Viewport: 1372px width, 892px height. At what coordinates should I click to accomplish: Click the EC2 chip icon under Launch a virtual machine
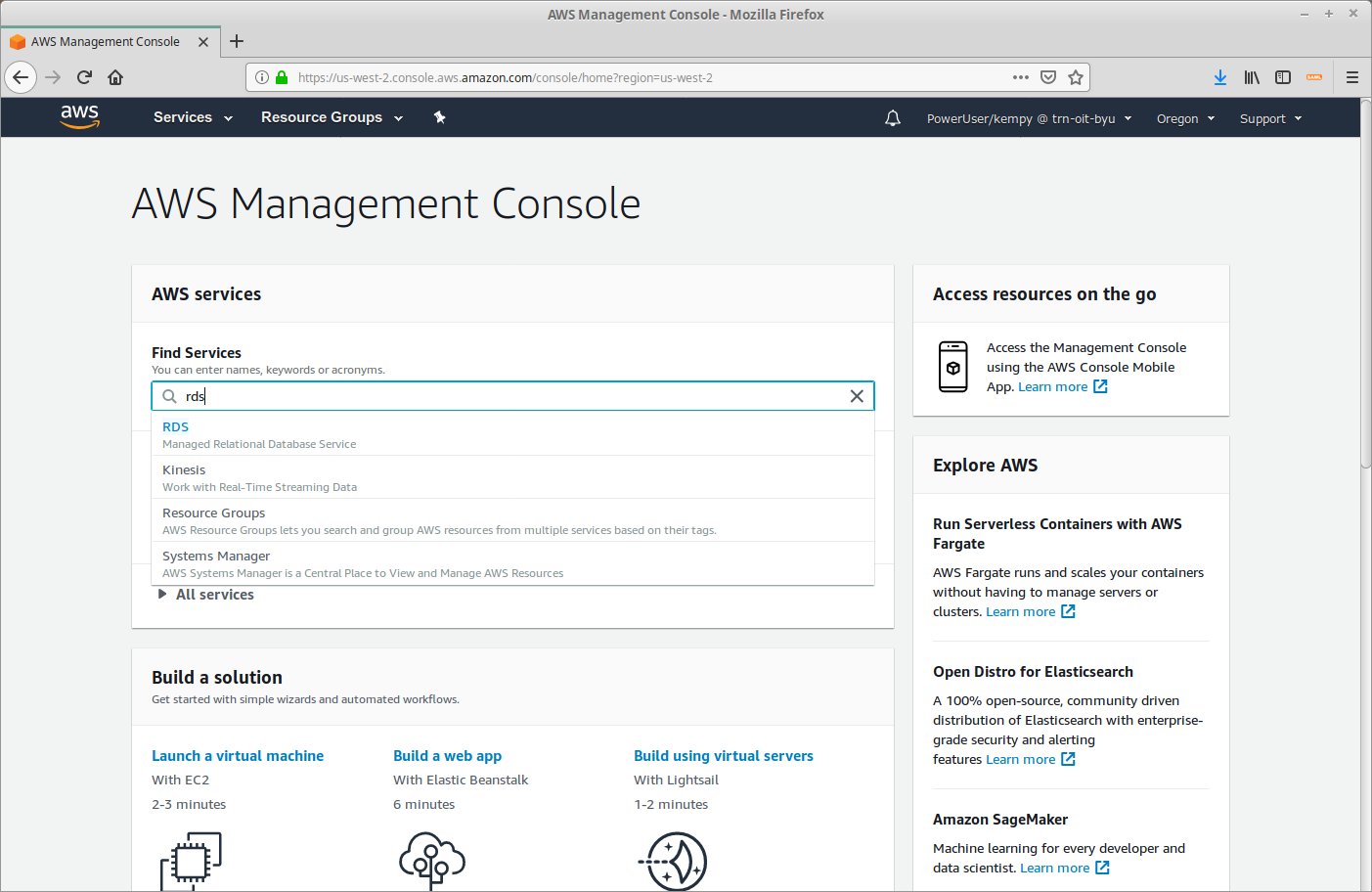[191, 861]
